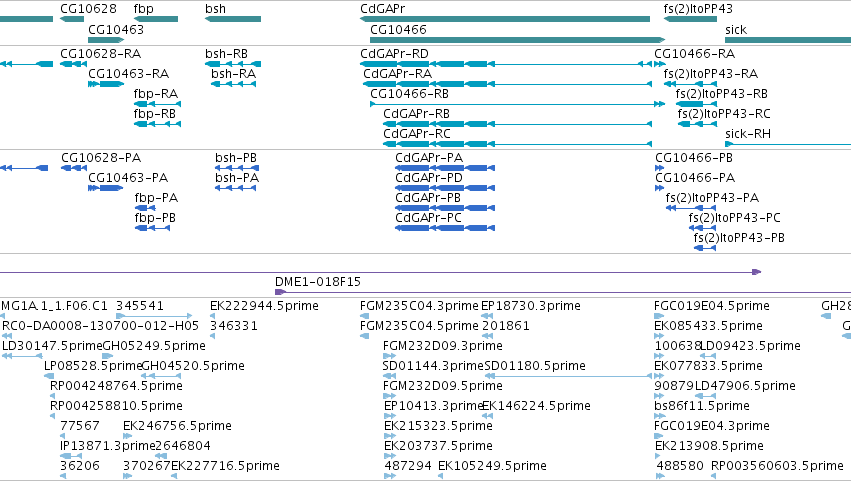Select EST FGC019E04.5prime
The width and height of the screenshot is (851, 481).
[x=712, y=306]
